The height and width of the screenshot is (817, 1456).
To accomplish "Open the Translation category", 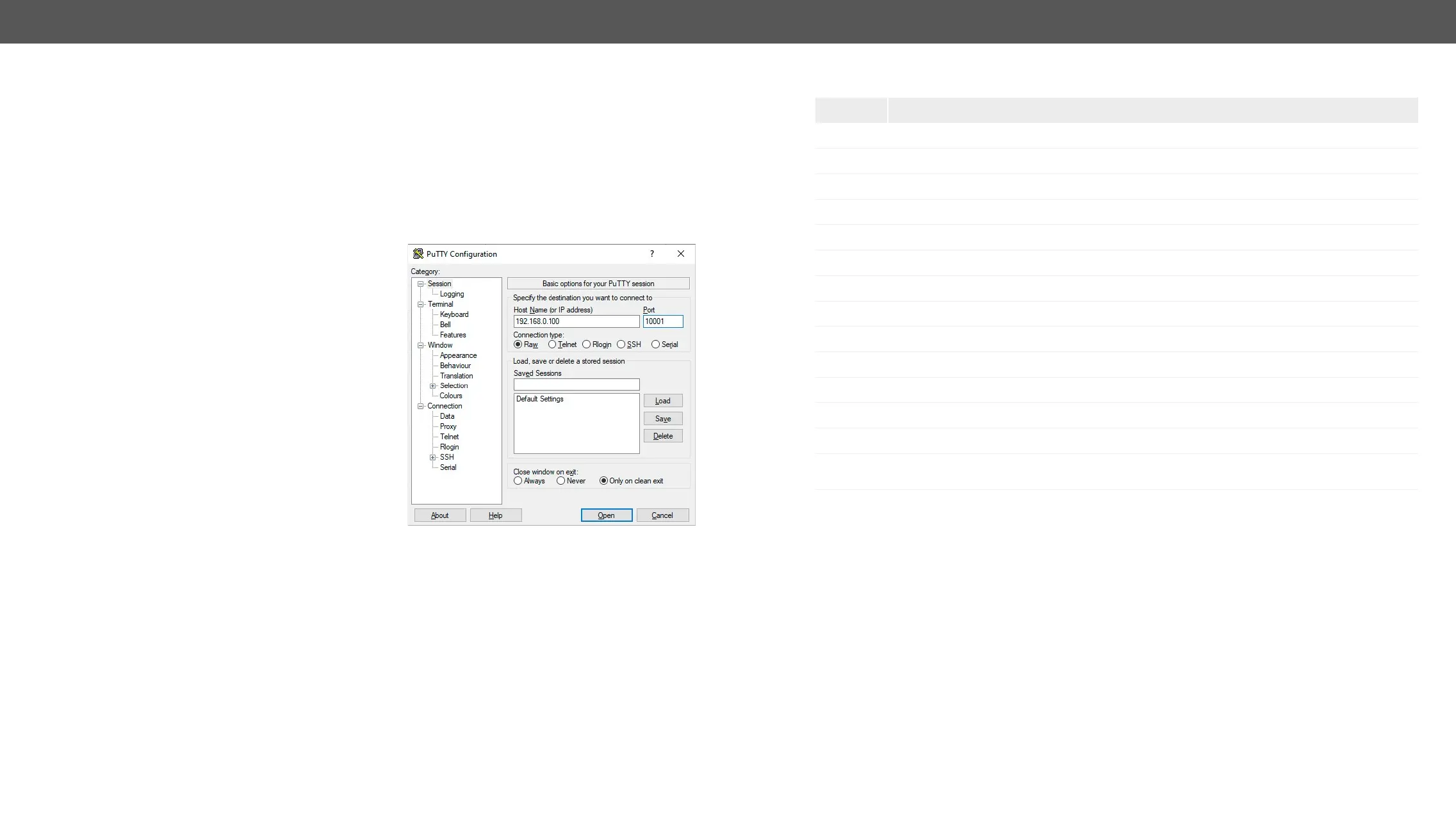I will click(456, 376).
